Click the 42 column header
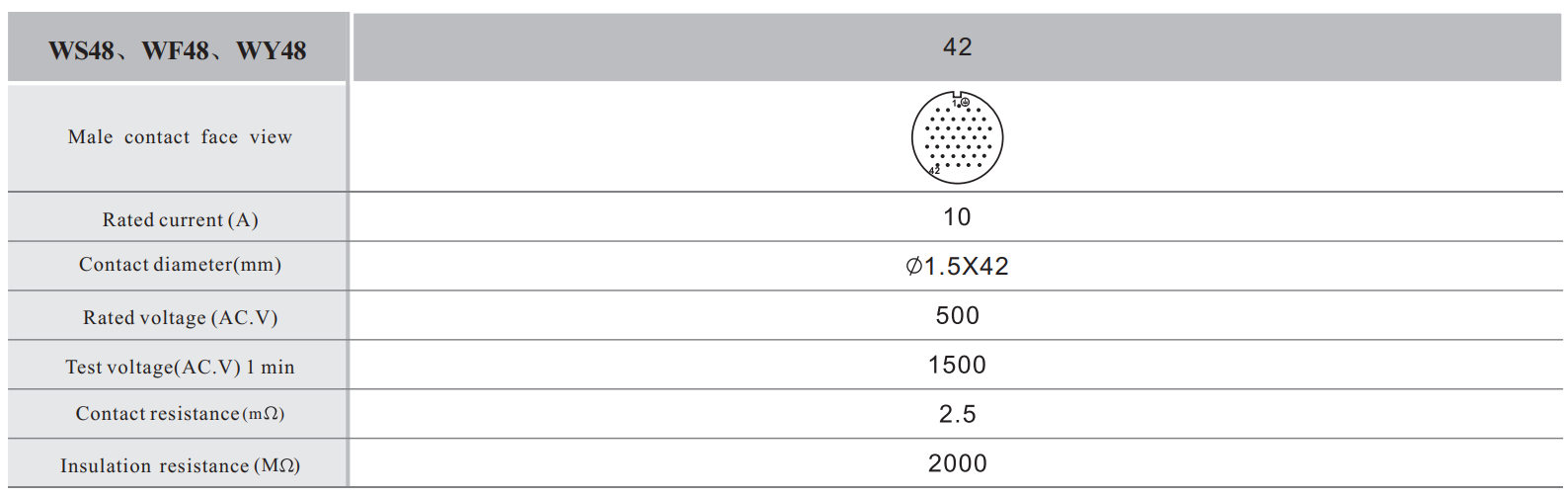The height and width of the screenshot is (497, 1568). click(x=957, y=47)
